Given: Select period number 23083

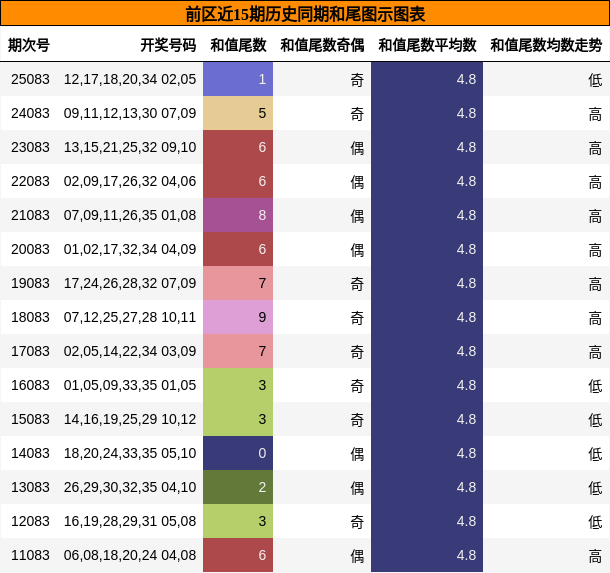Looking at the screenshot, I should tap(30, 147).
